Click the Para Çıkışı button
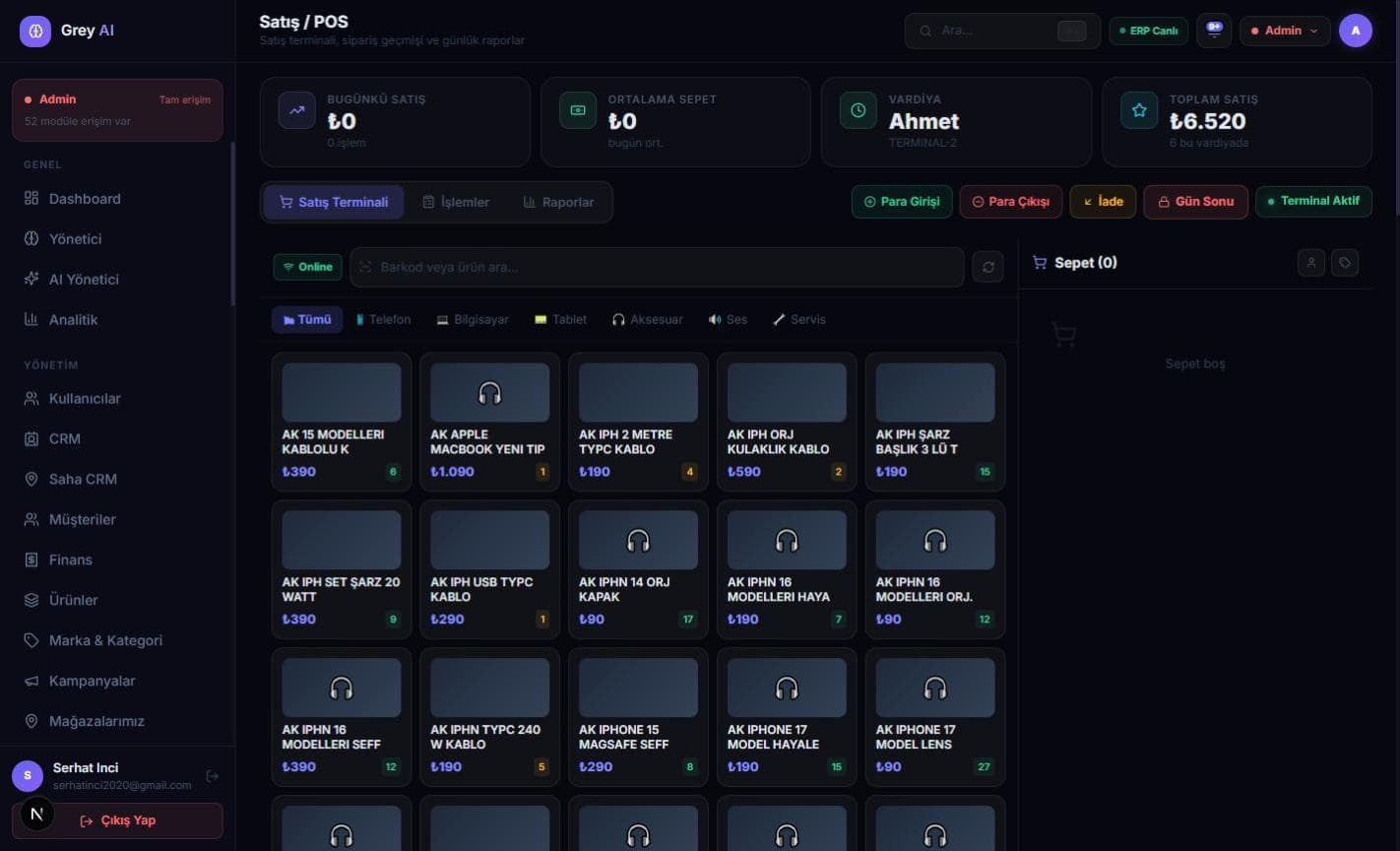This screenshot has height=851, width=1400. [1011, 201]
